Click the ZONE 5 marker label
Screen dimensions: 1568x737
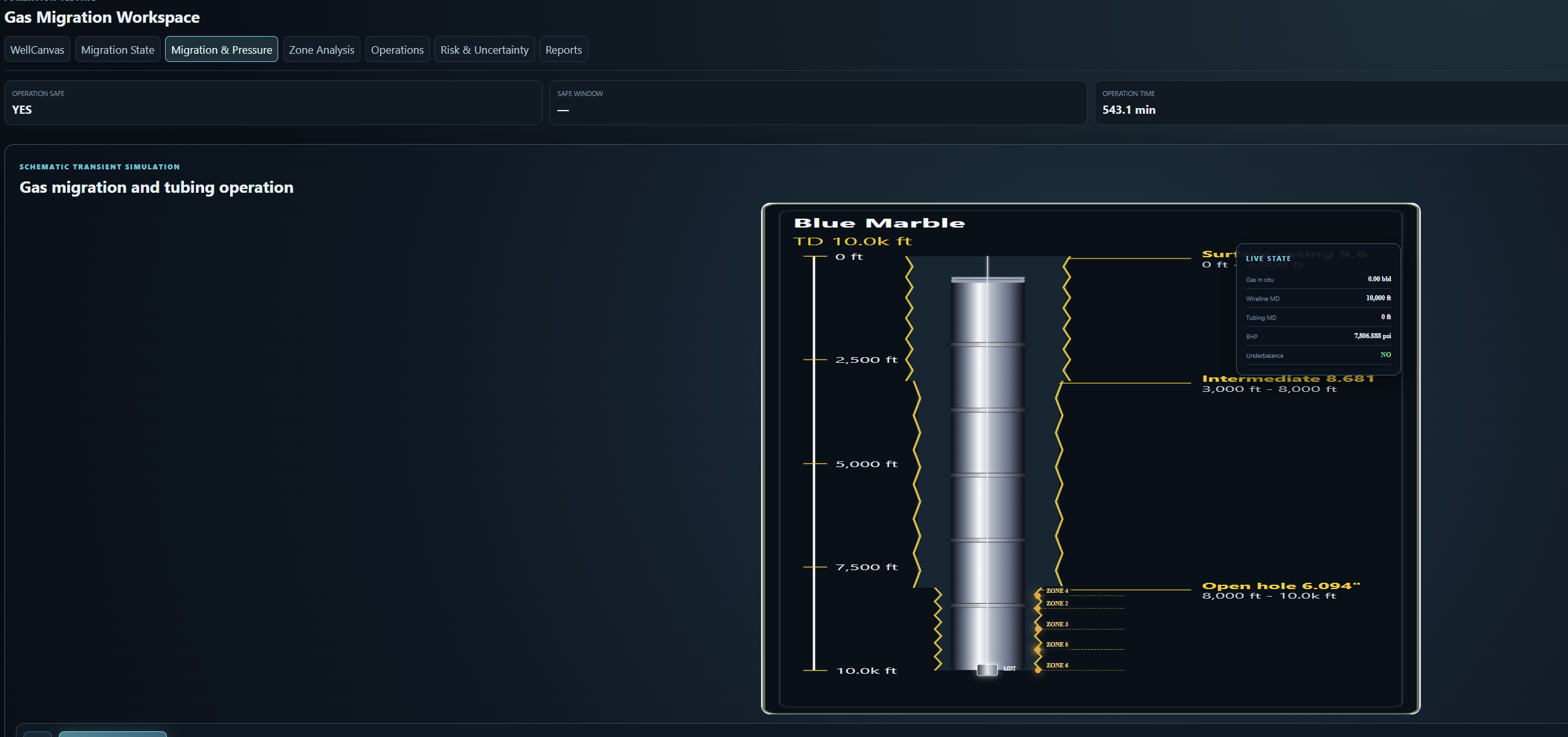tap(1057, 645)
